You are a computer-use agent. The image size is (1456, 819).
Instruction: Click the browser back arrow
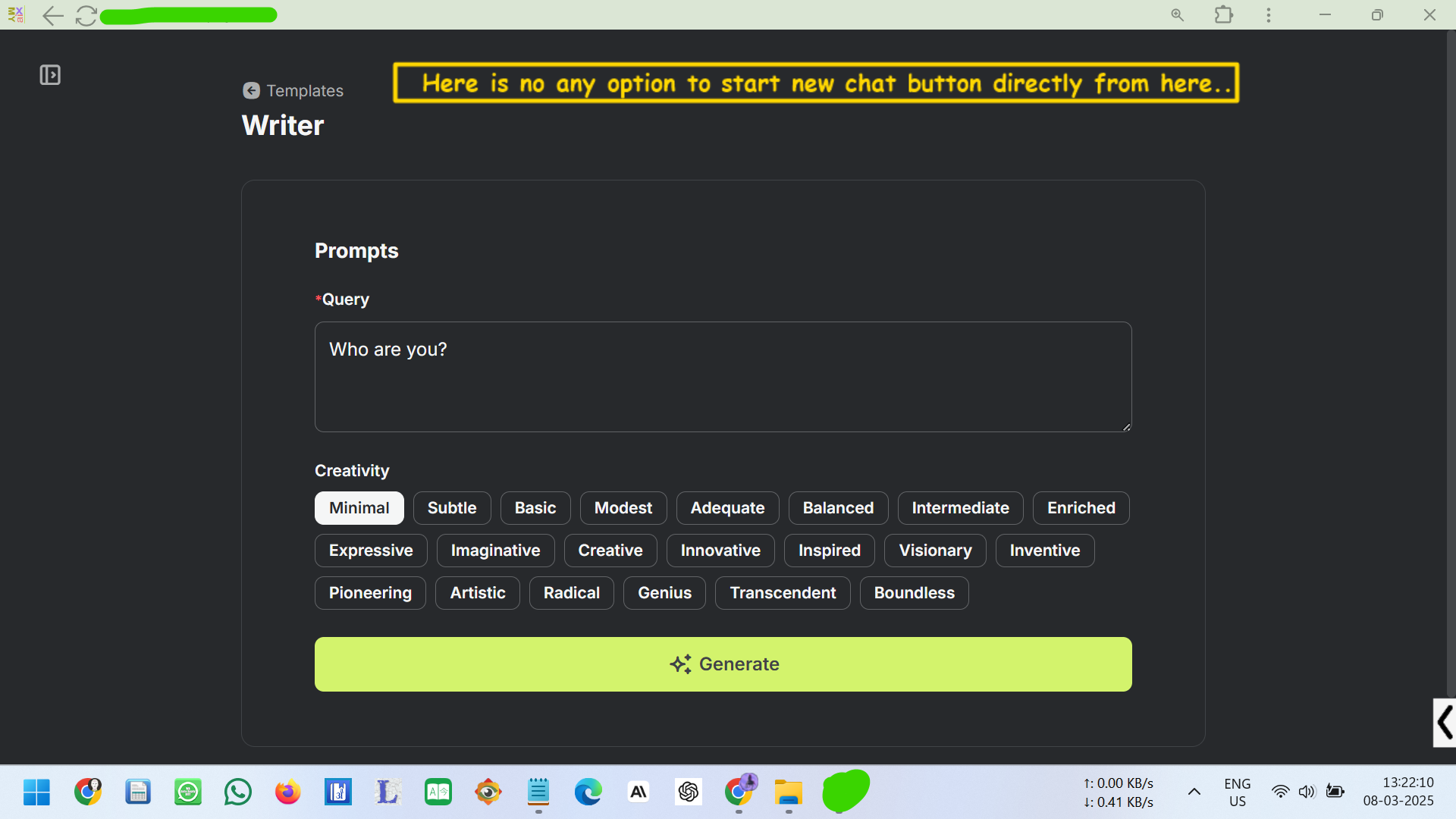tap(52, 15)
